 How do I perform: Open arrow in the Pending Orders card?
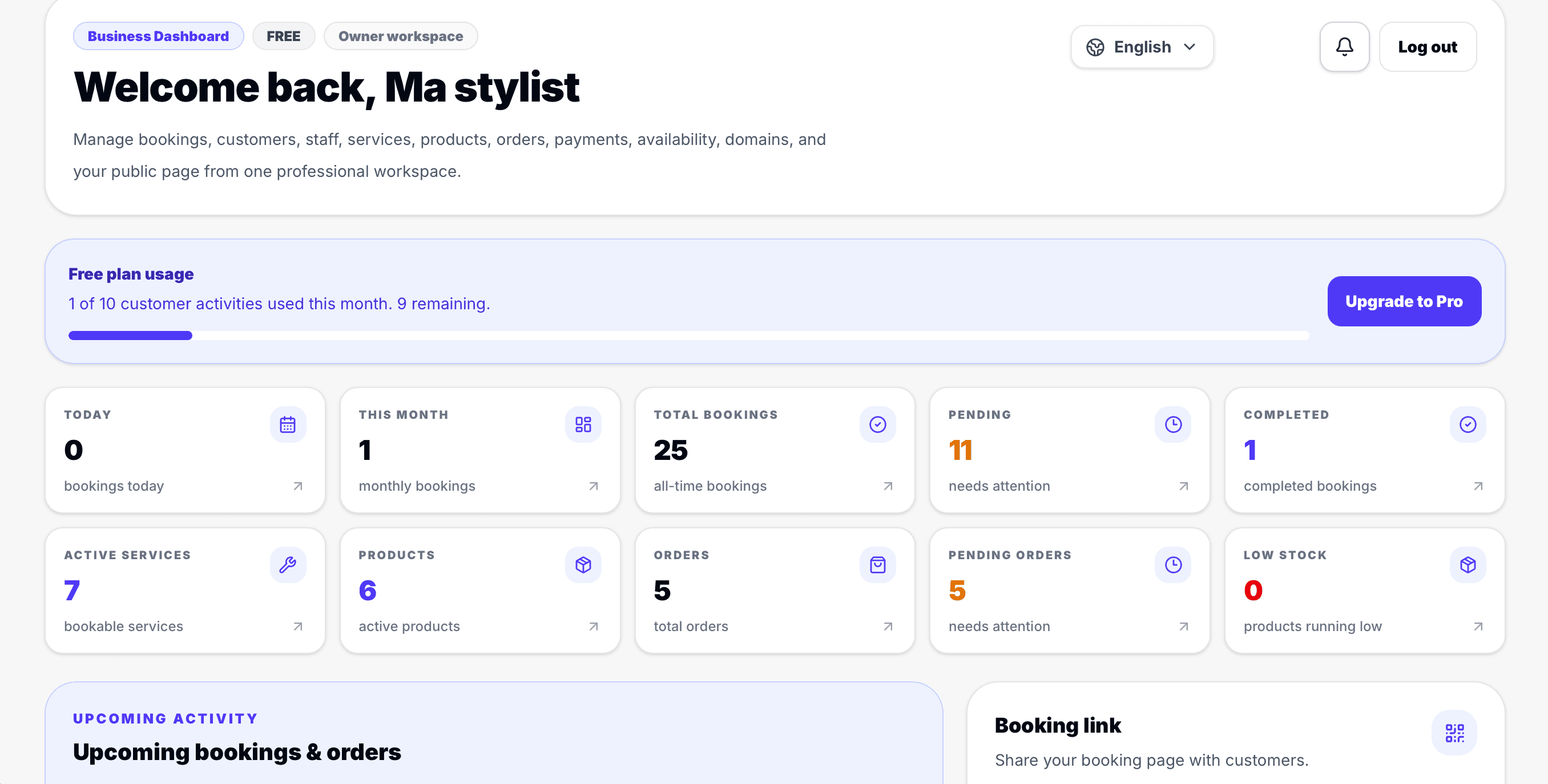1183,627
